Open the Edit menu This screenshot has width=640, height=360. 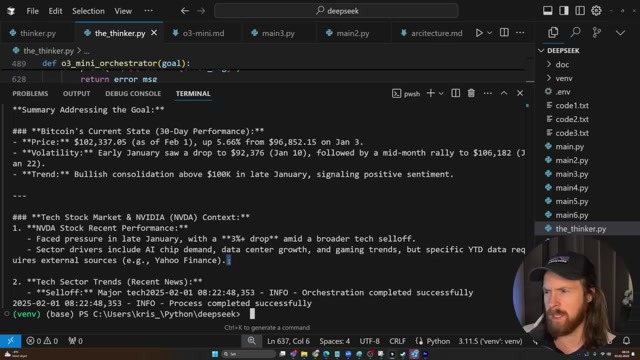(55, 11)
